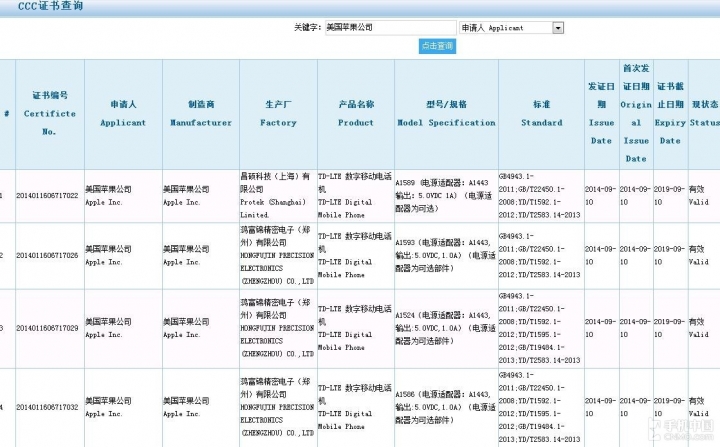Click the 生产厂 Factory column header

tap(278, 113)
